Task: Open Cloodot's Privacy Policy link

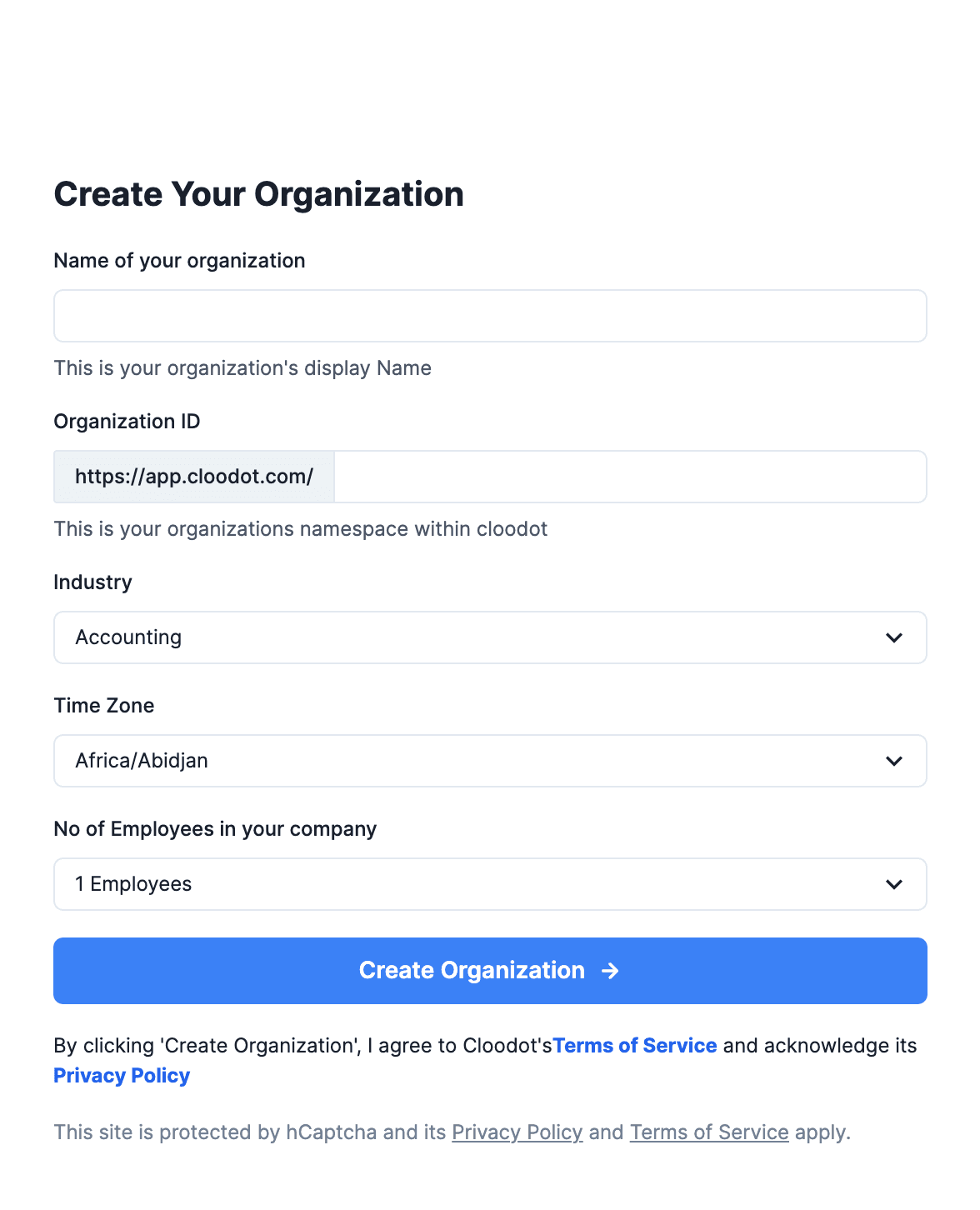Action: [x=121, y=1076]
